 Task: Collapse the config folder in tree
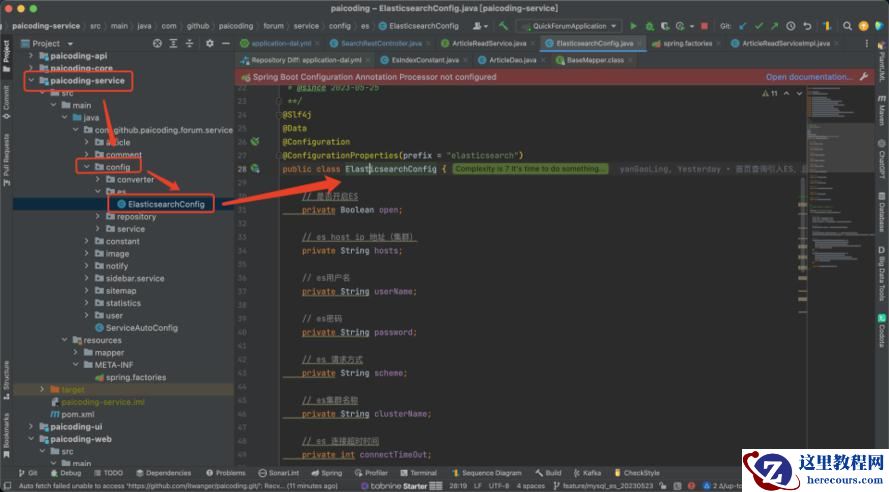tap(87, 167)
